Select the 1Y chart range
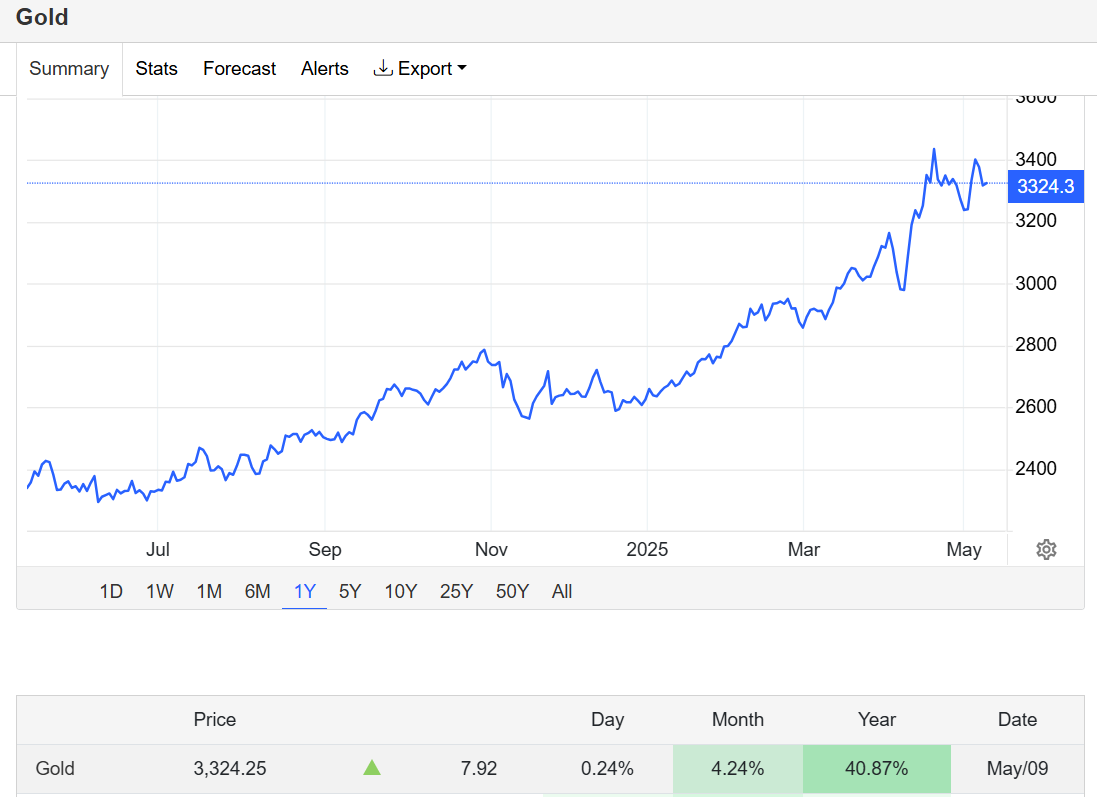 point(304,591)
